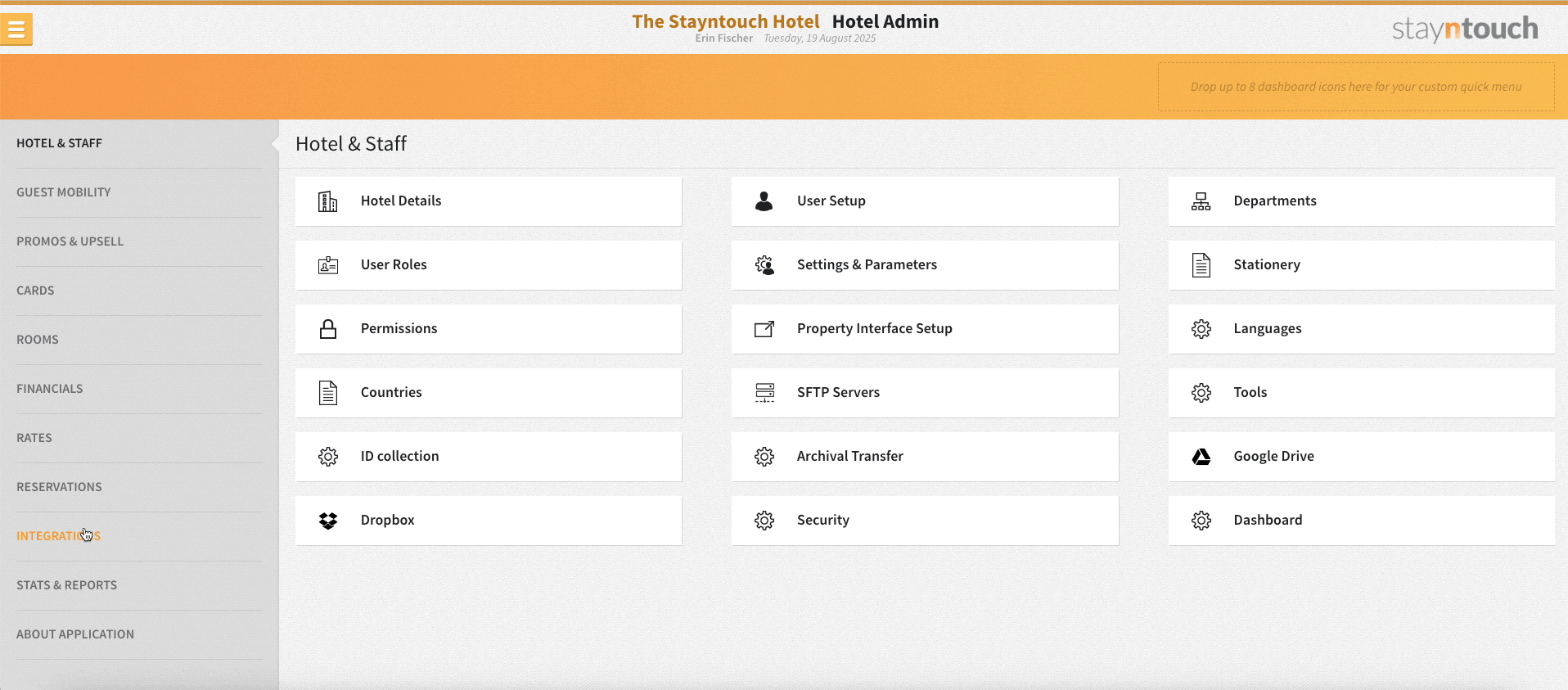Click the SFTP Servers server icon
Viewport: 1568px width, 690px height.
point(764,393)
